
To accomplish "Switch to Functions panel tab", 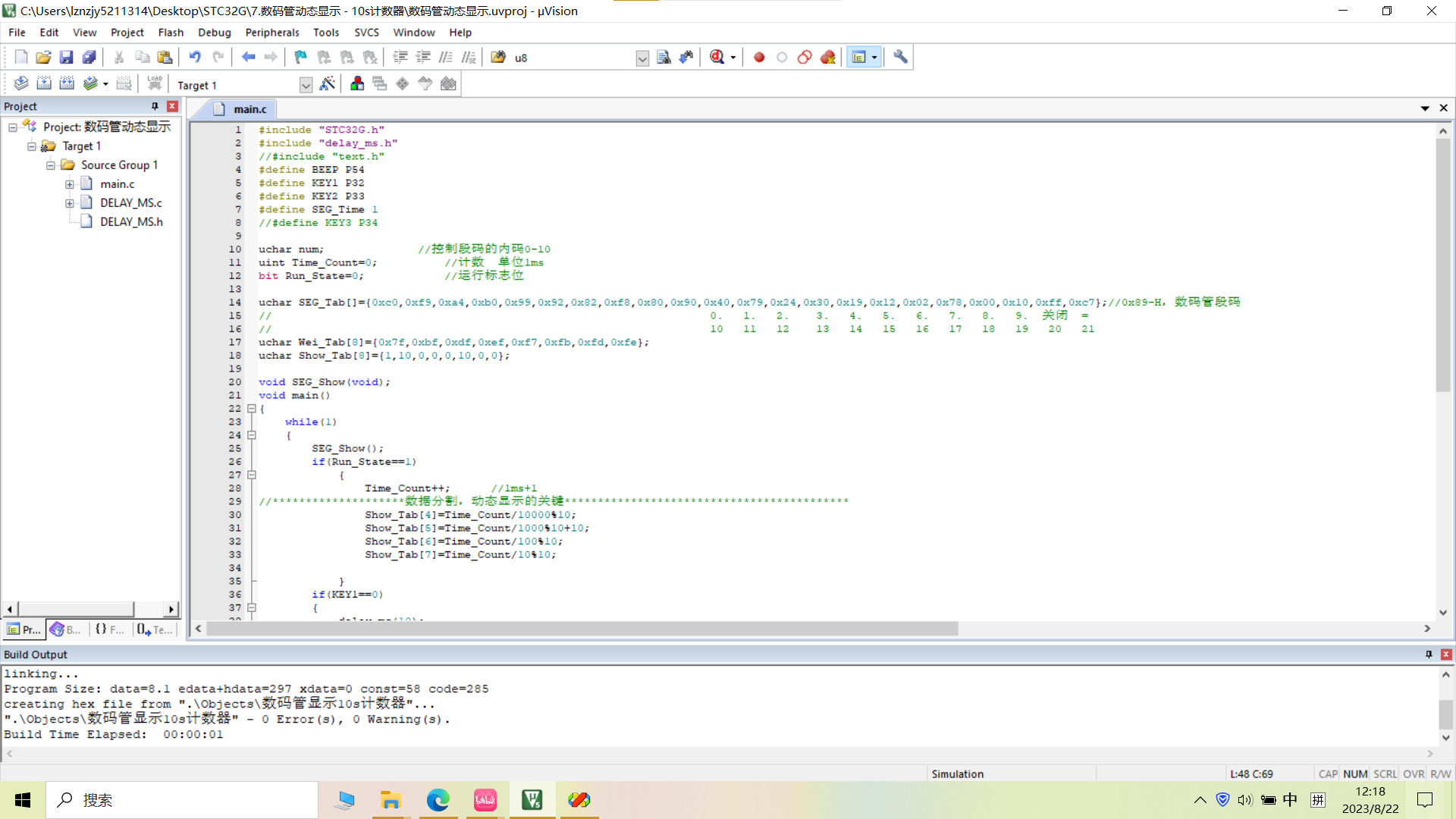I will click(x=110, y=629).
